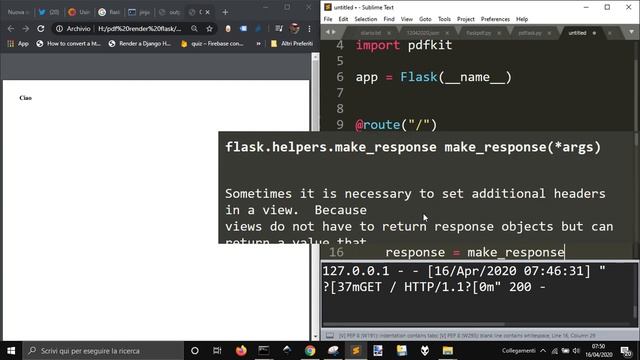Show hidden system tray icons
The width and height of the screenshot is (640, 360).
point(543,351)
